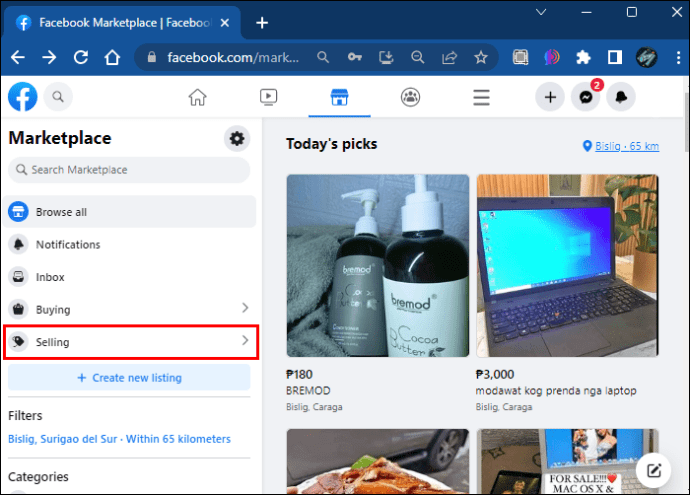The width and height of the screenshot is (690, 495).
Task: Go to Facebook Home feed icon
Action: click(198, 97)
